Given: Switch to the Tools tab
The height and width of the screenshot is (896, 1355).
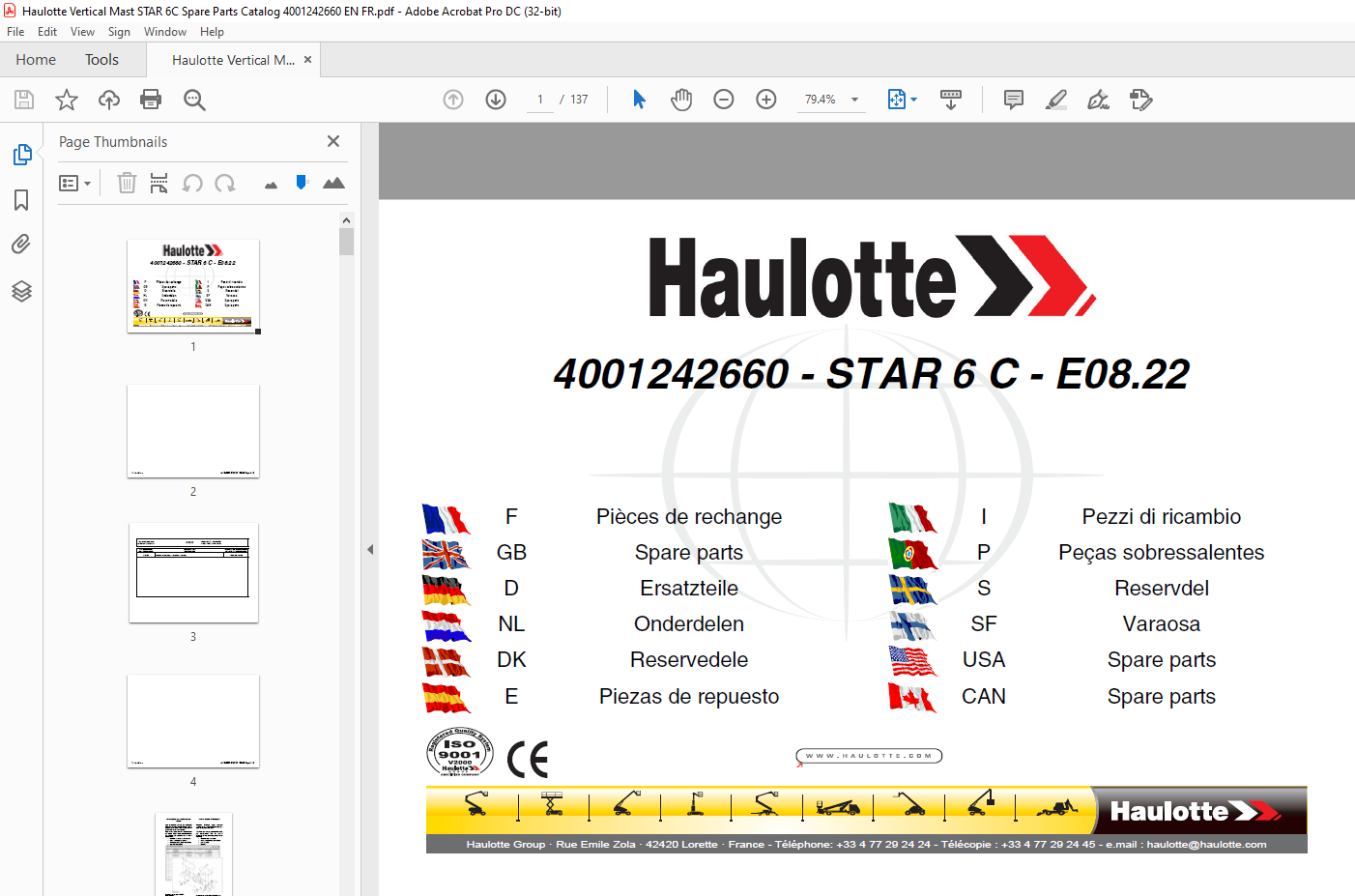Looking at the screenshot, I should coord(101,60).
